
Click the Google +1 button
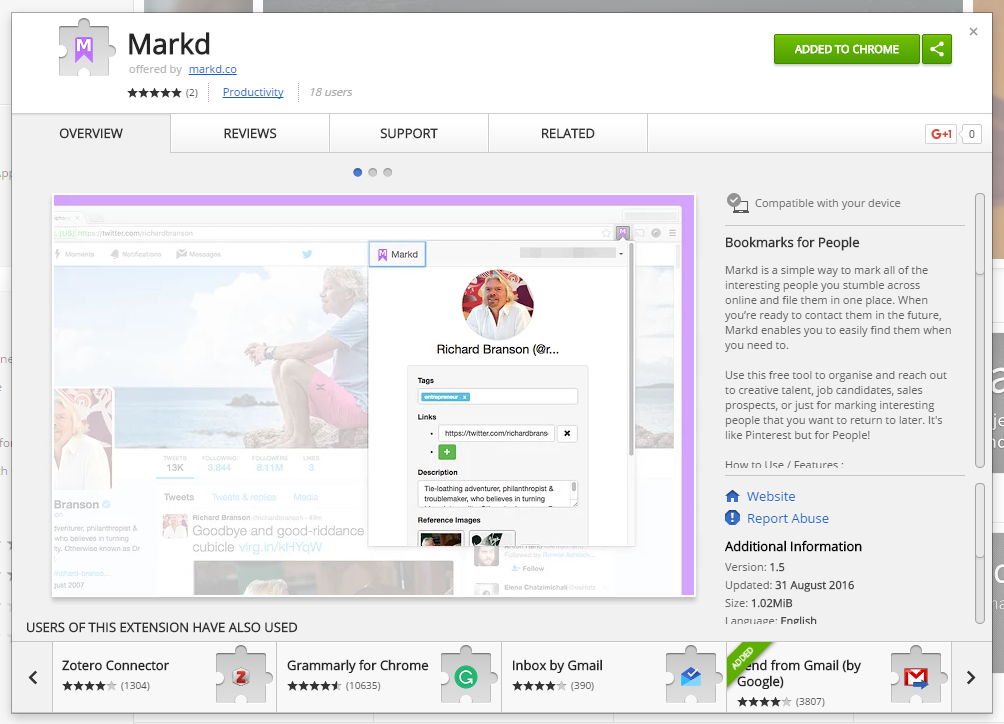[941, 133]
